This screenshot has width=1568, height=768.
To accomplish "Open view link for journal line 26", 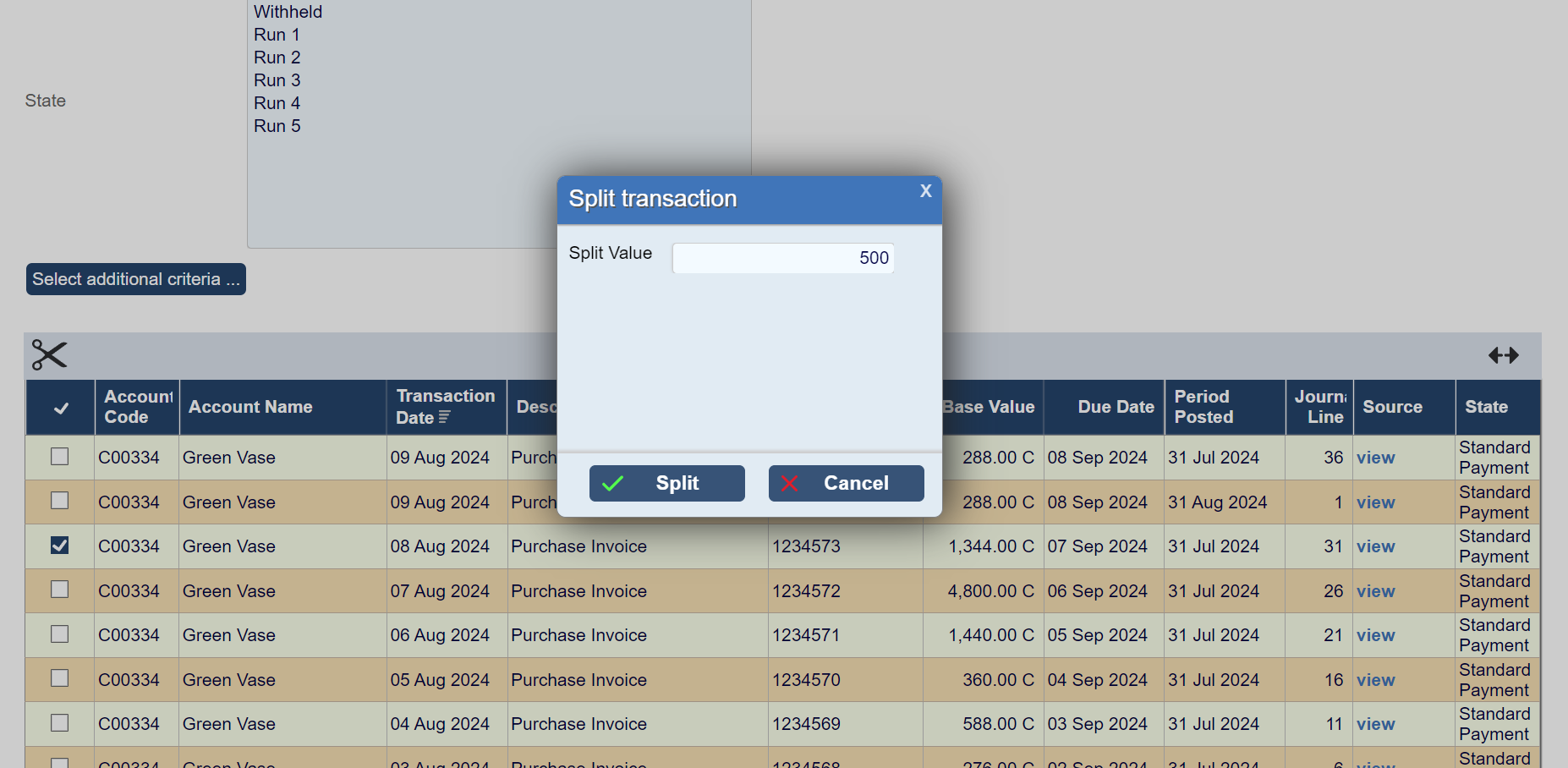I will (x=1375, y=591).
